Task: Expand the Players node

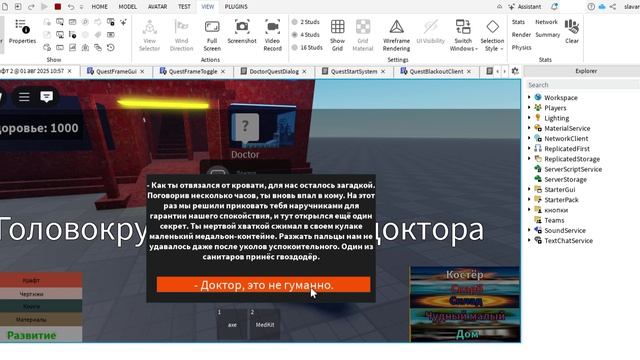Action: pos(529,107)
